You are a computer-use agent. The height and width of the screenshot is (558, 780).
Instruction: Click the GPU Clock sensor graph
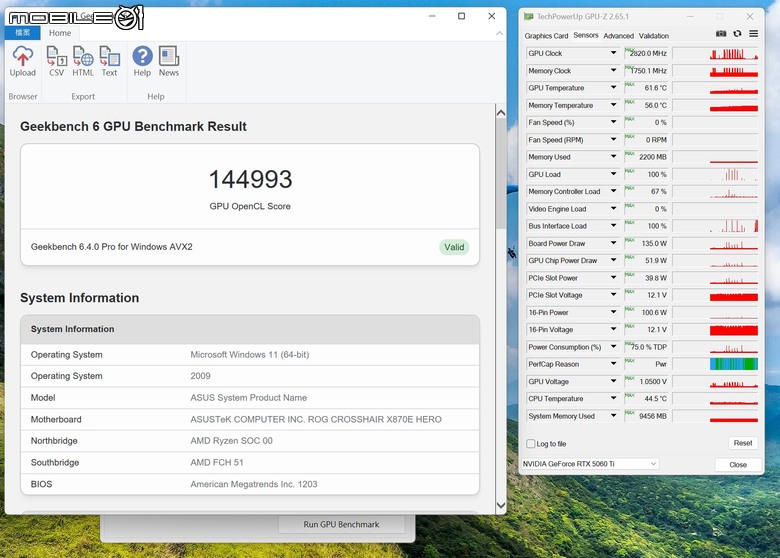pyautogui.click(x=715, y=53)
